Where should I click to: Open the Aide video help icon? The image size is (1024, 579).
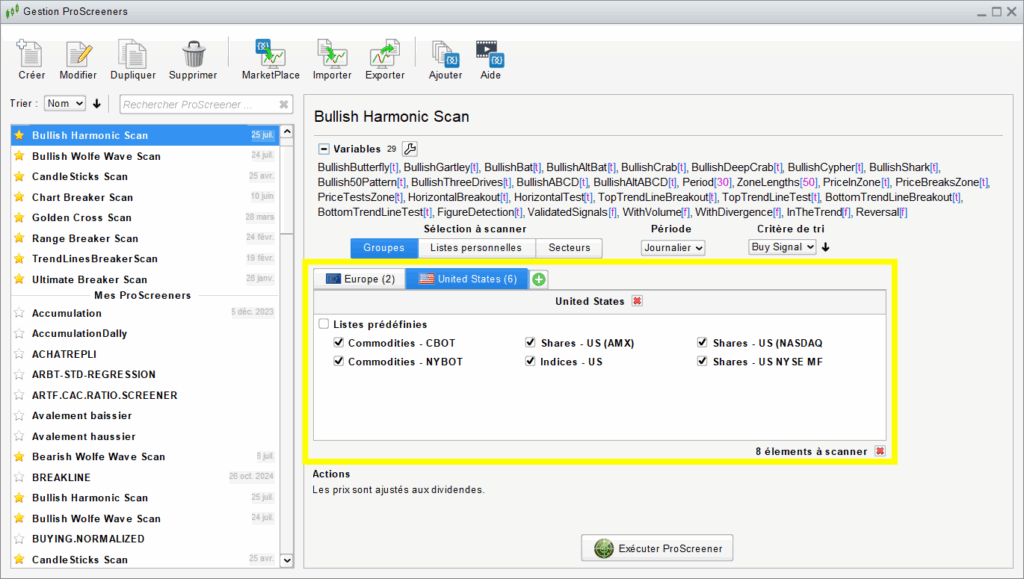coord(490,54)
